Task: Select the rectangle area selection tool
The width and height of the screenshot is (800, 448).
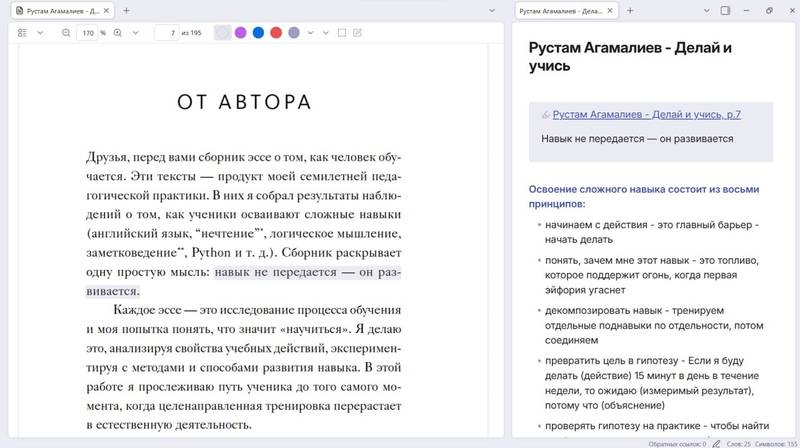Action: coord(342,33)
